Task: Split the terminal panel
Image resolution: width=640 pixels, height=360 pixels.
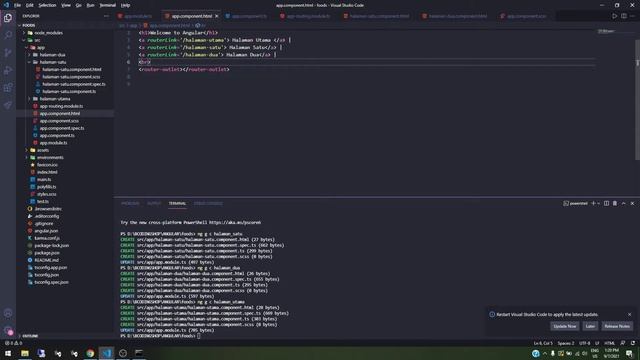Action: [x=606, y=203]
